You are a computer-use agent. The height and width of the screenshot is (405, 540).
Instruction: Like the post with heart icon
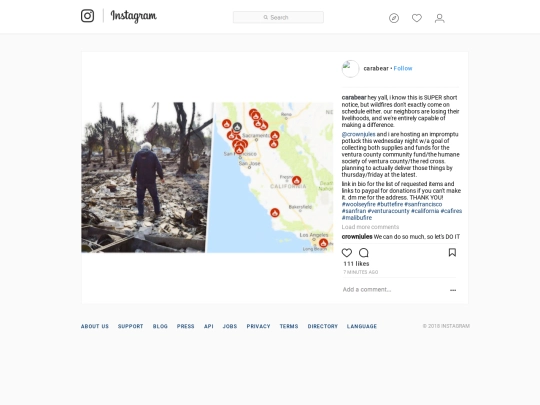(347, 253)
